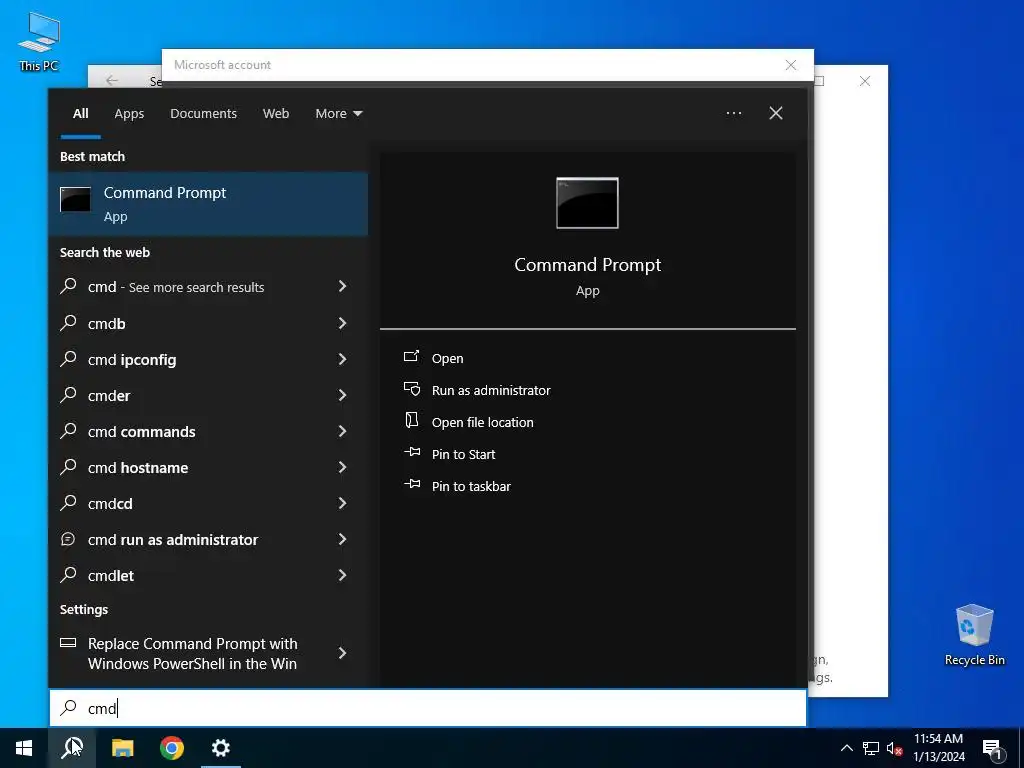Click the folder icon for Open file location
The width and height of the screenshot is (1024, 768).
click(x=411, y=420)
